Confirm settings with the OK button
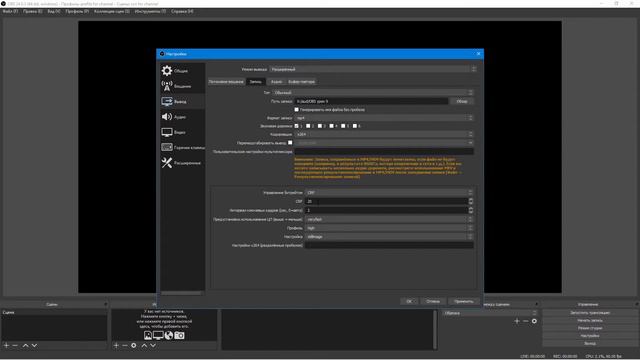 [409, 301]
